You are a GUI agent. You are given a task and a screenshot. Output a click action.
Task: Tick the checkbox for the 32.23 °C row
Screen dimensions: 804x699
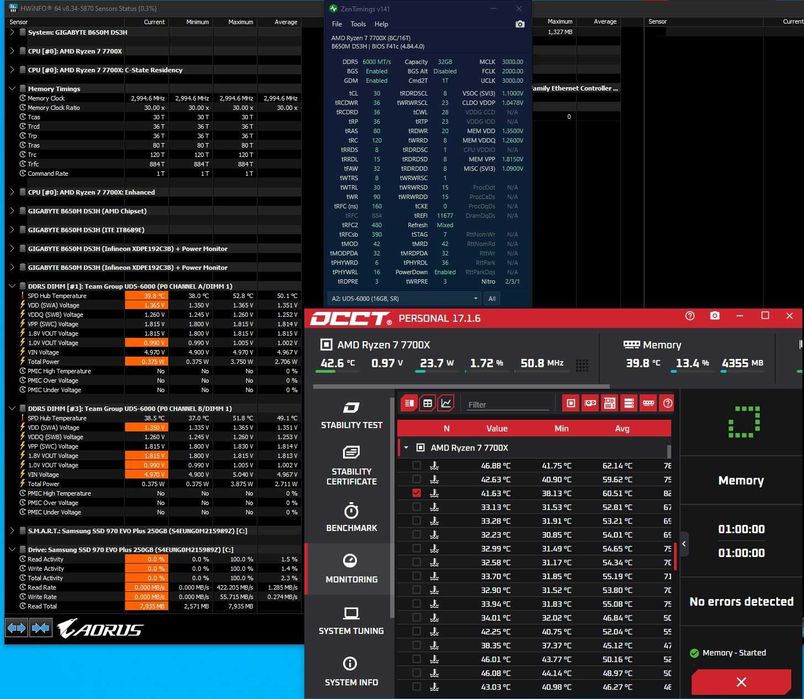click(416, 534)
